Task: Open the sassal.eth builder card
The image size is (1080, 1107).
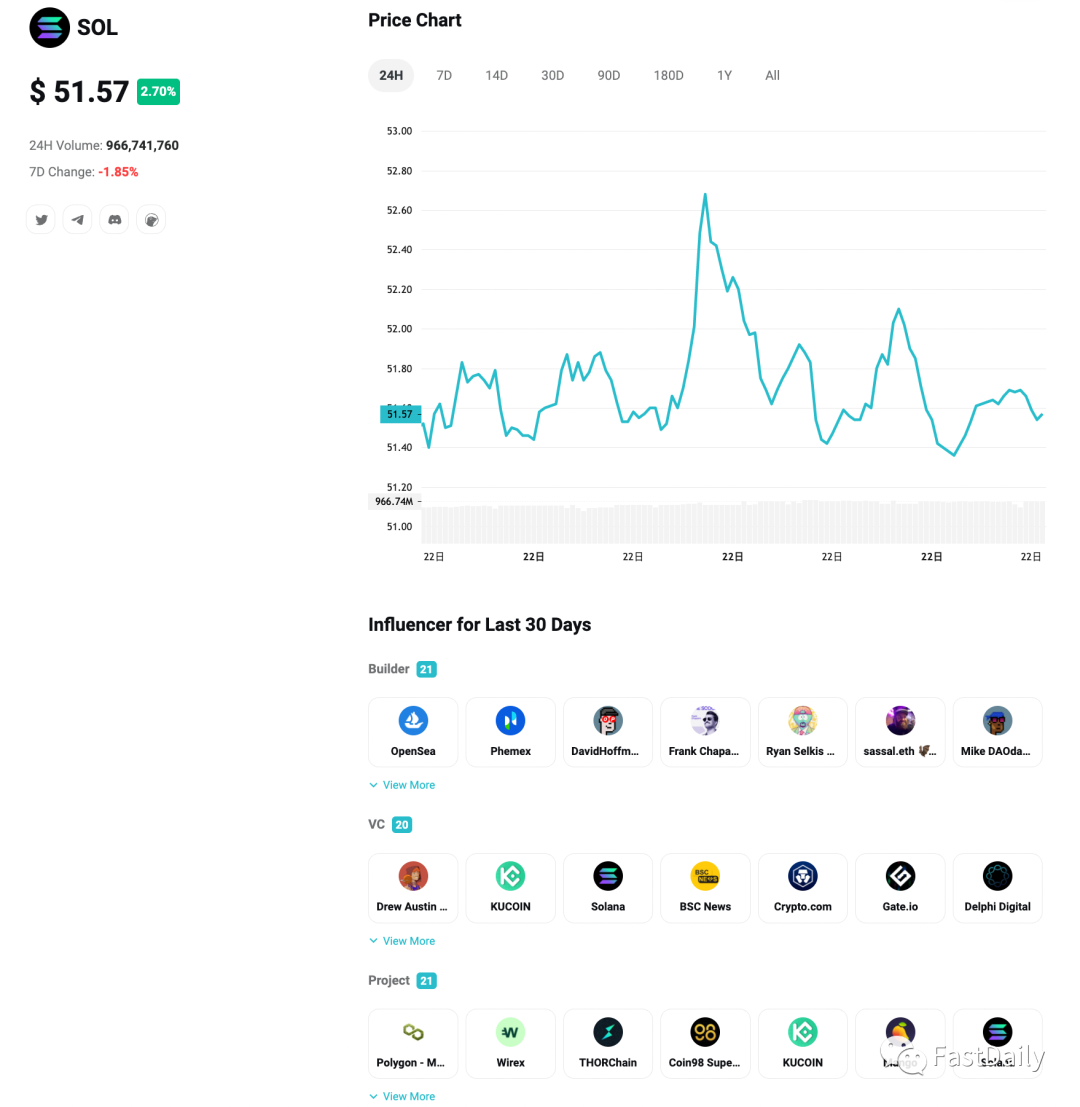Action: 900,732
